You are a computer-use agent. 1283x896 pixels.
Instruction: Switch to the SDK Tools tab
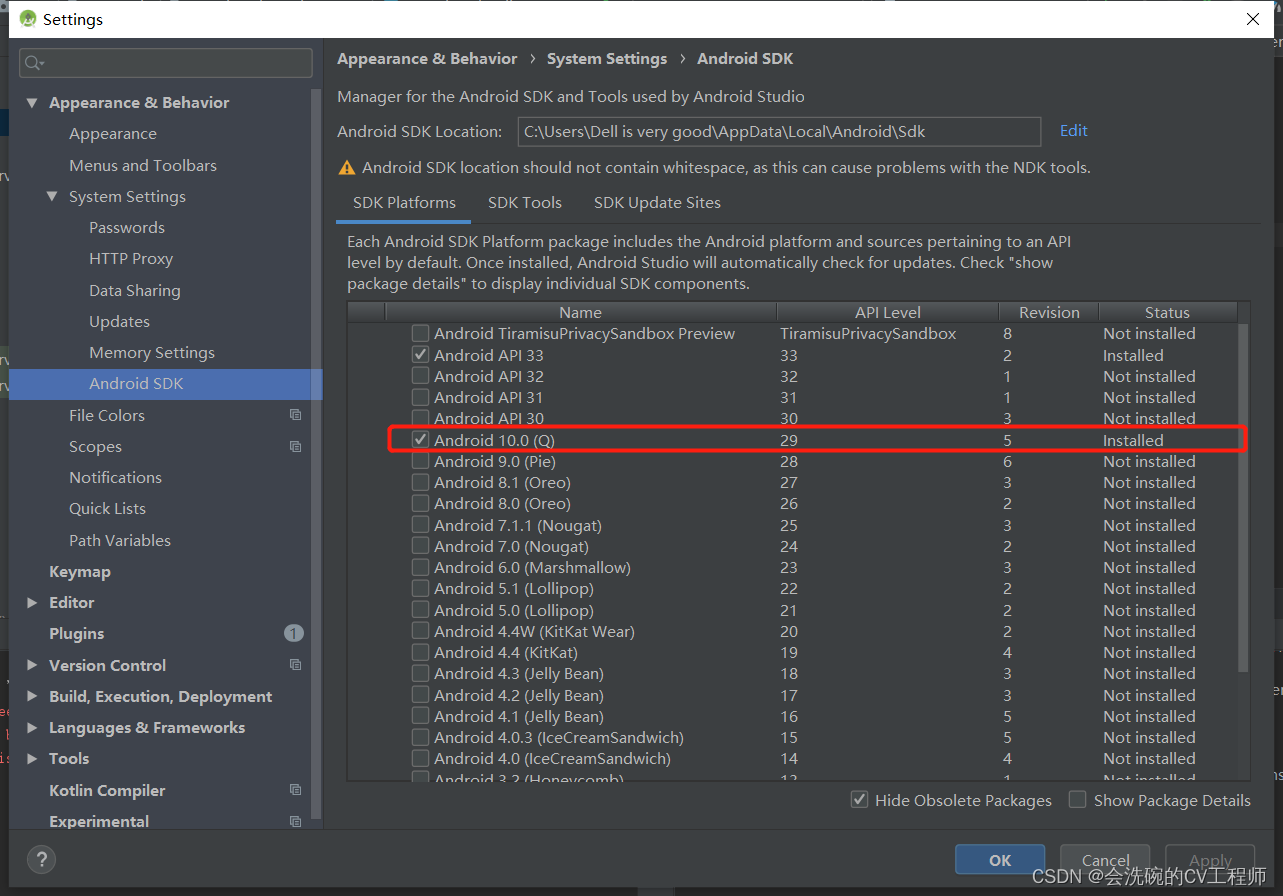(525, 203)
